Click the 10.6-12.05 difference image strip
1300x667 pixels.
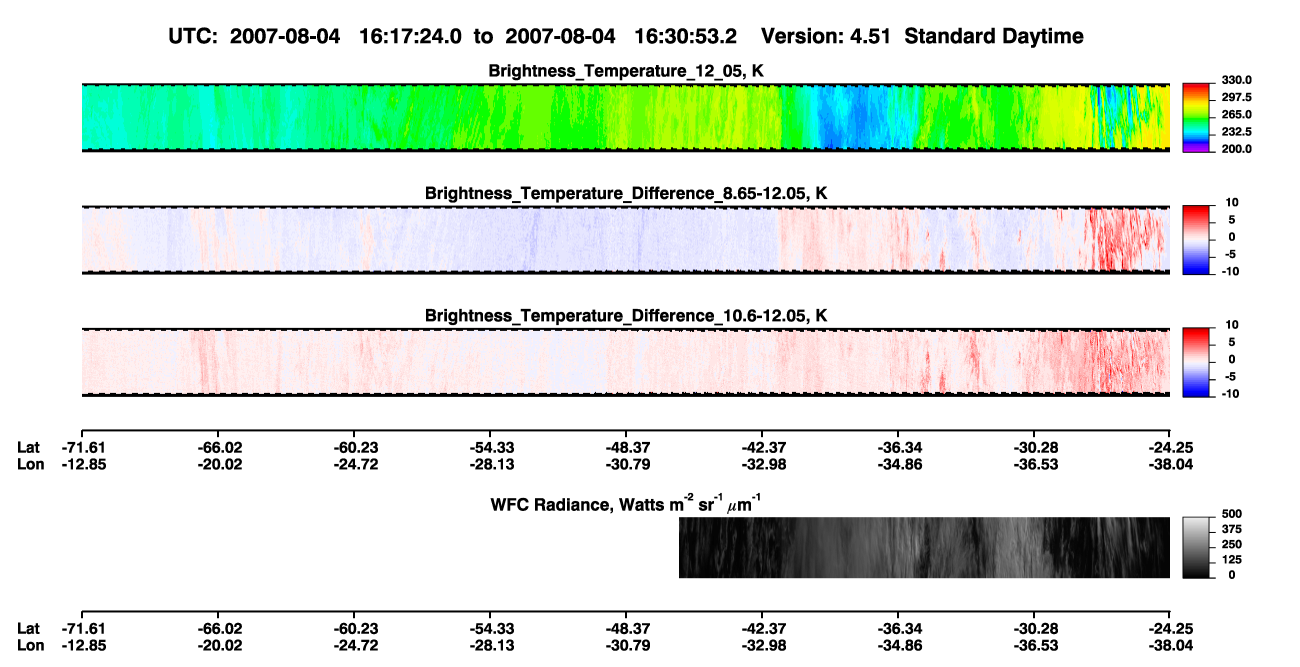(x=625, y=361)
